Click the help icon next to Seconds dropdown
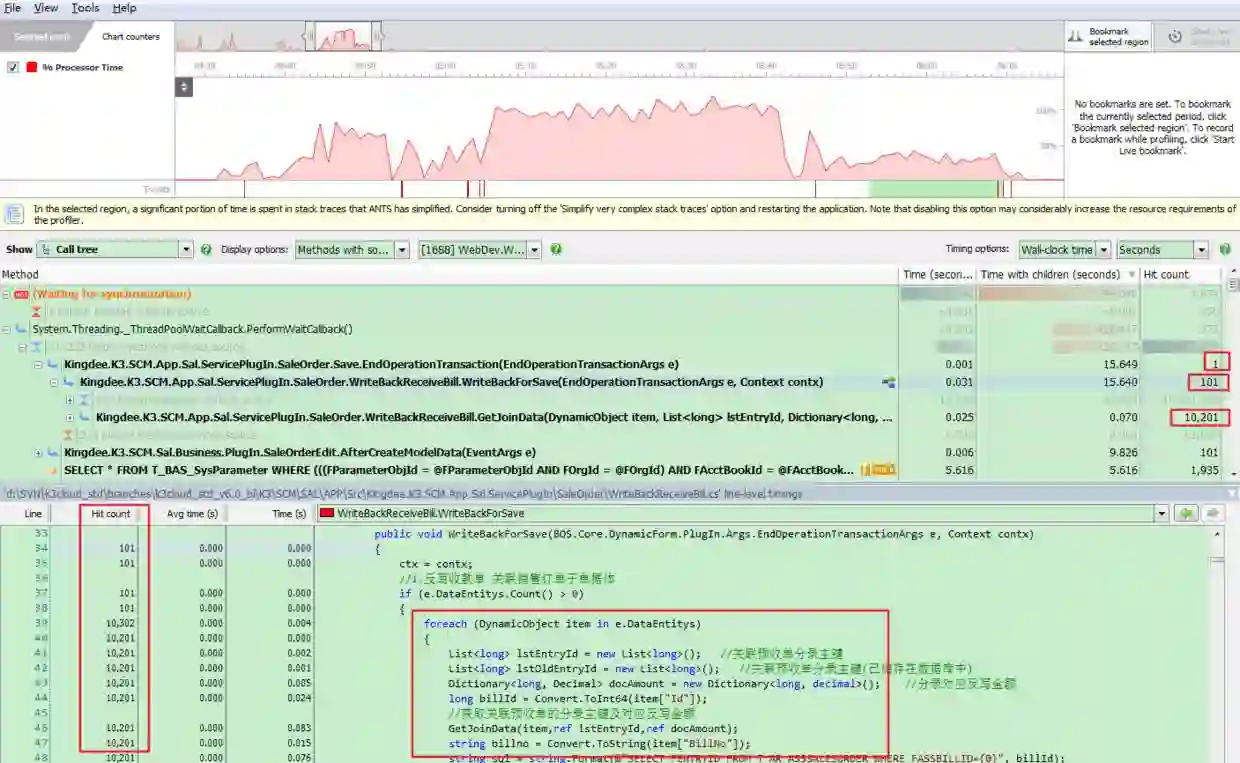1240x763 pixels. point(1225,249)
